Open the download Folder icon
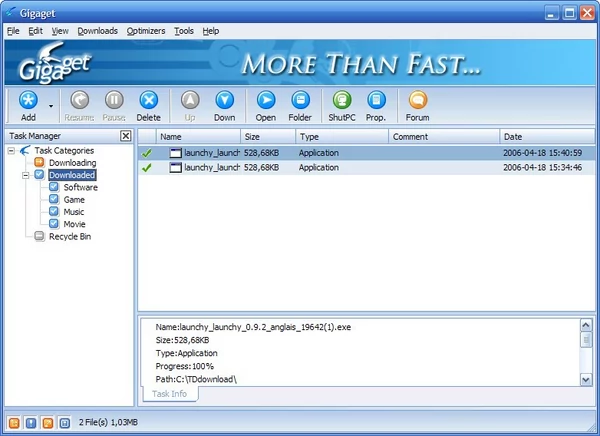The image size is (600, 436). (x=300, y=100)
